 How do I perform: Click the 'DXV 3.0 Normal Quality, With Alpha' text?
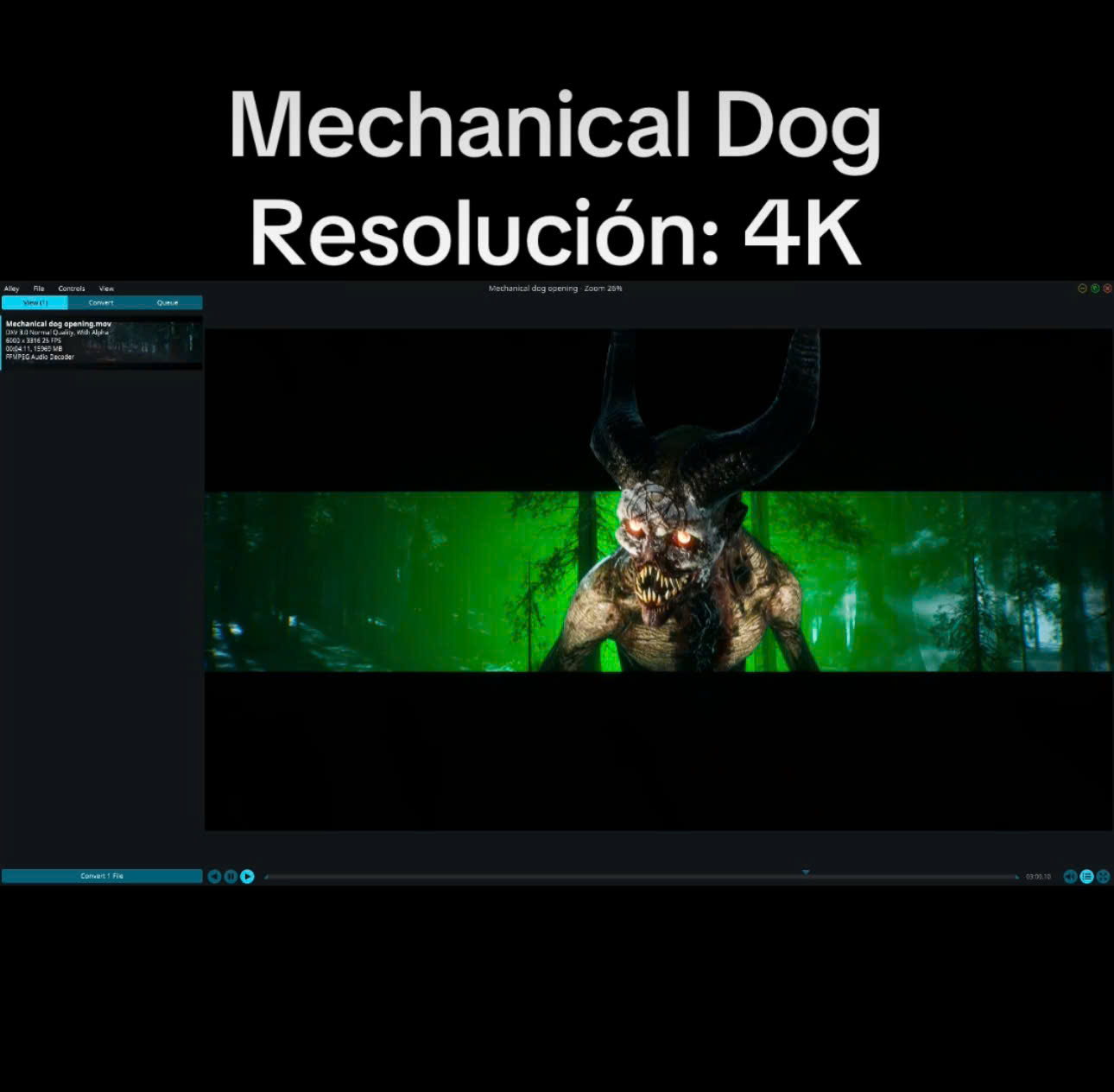pyautogui.click(x=58, y=332)
